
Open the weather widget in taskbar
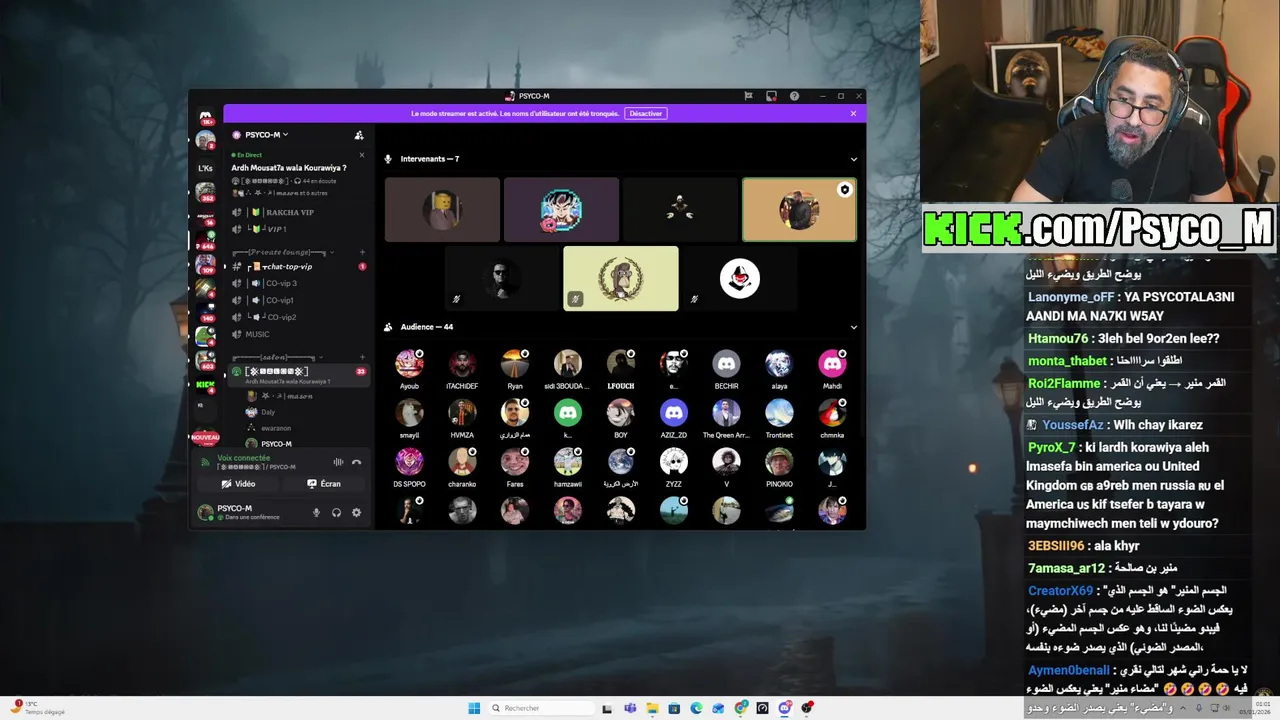[38, 708]
